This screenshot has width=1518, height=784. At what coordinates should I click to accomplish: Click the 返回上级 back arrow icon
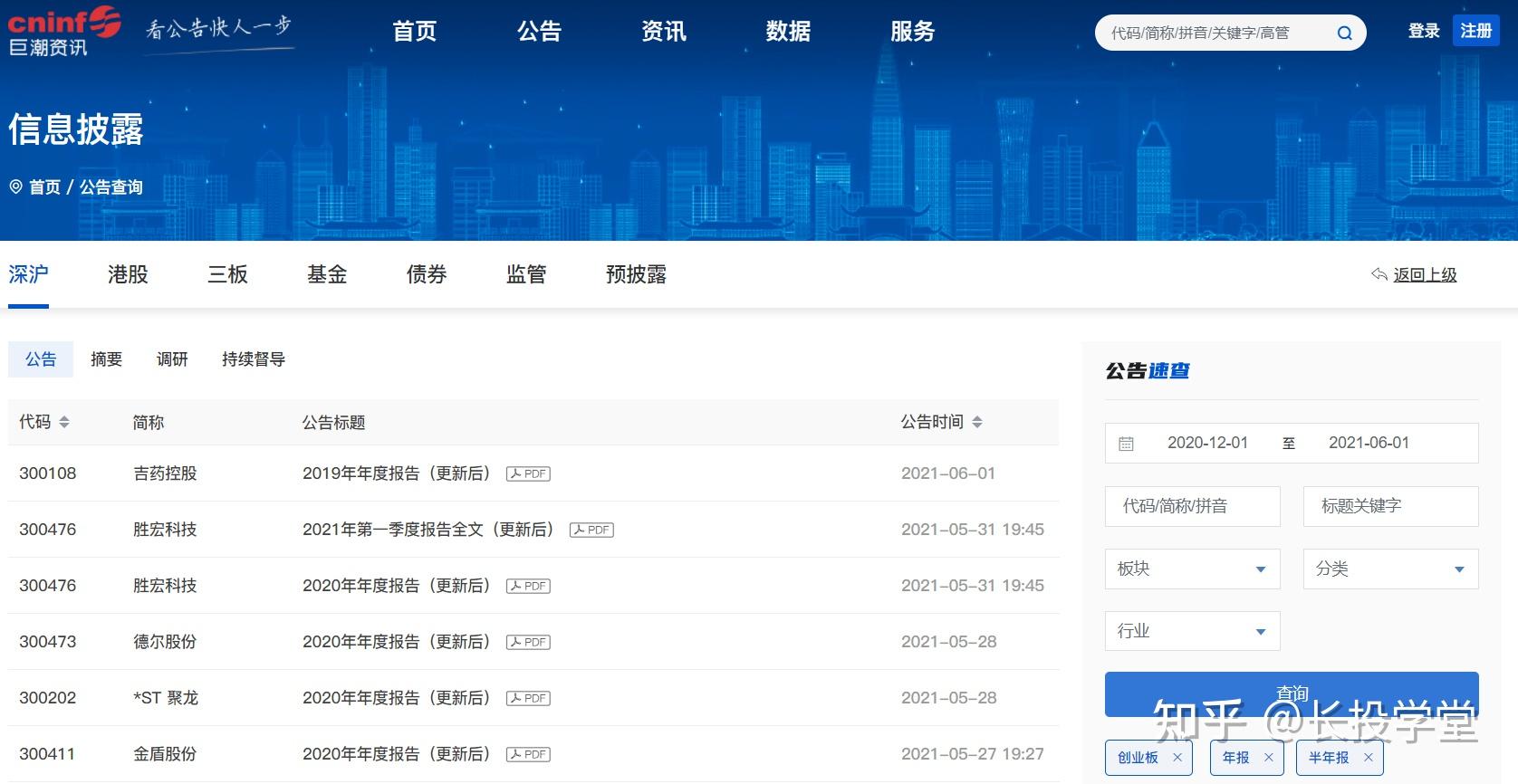1379,274
